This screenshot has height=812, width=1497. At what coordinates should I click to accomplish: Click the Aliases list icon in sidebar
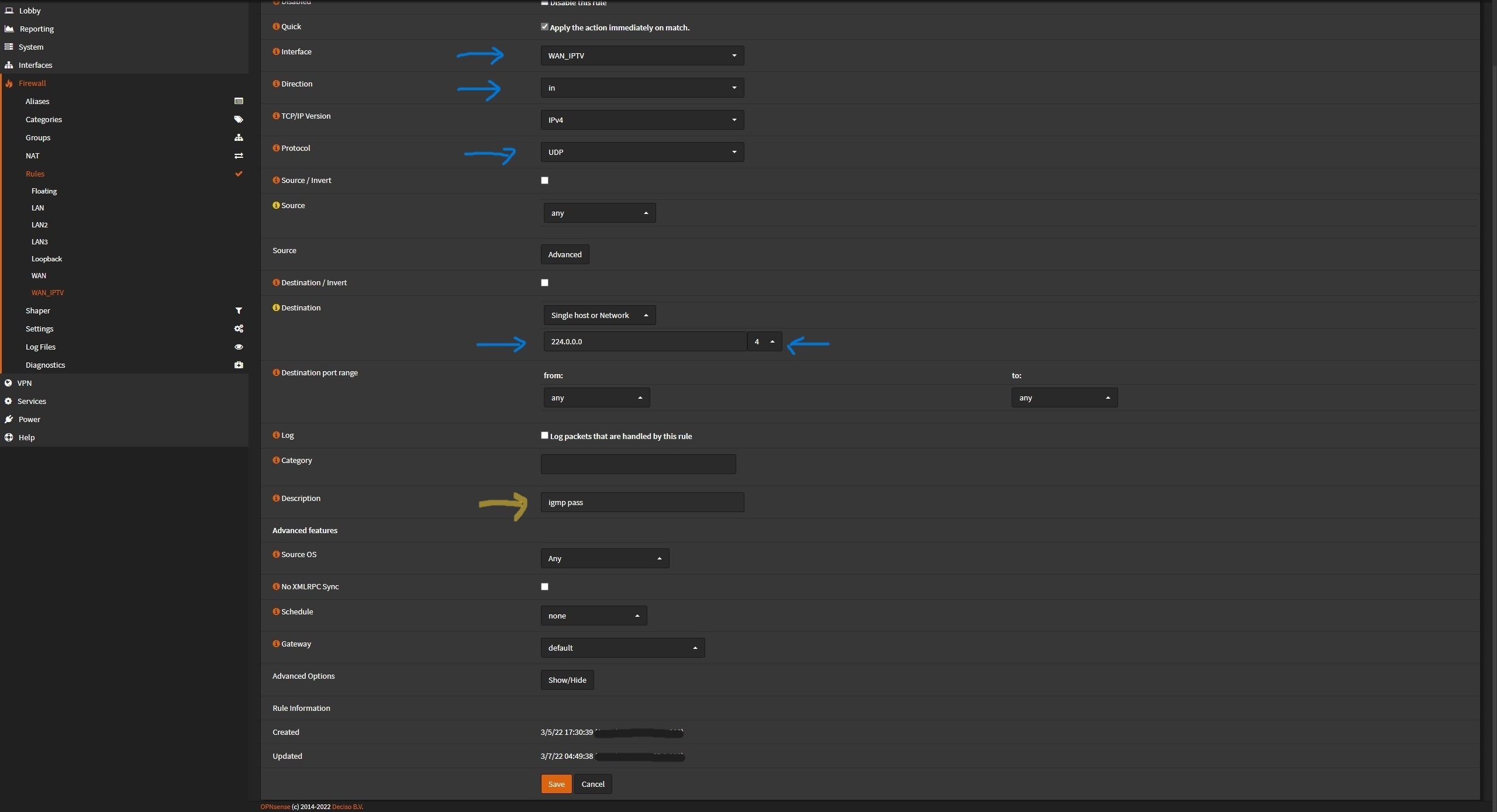239,101
